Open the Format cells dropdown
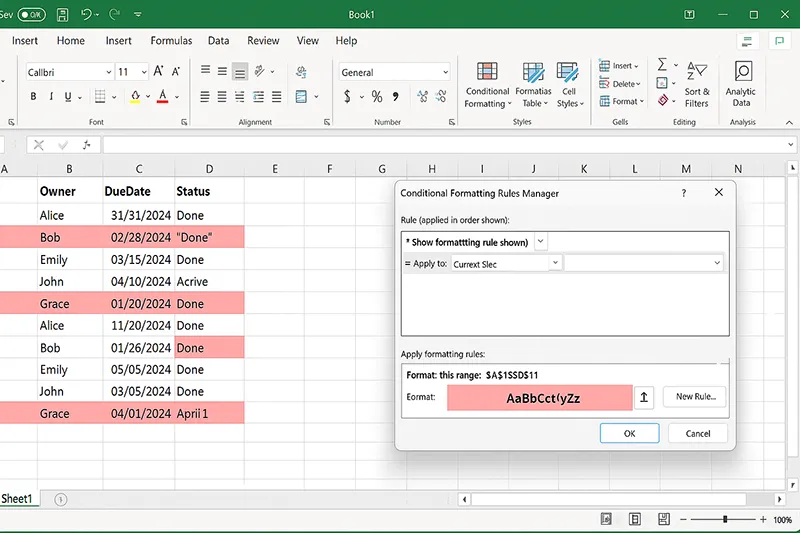800x533 pixels. [621, 101]
